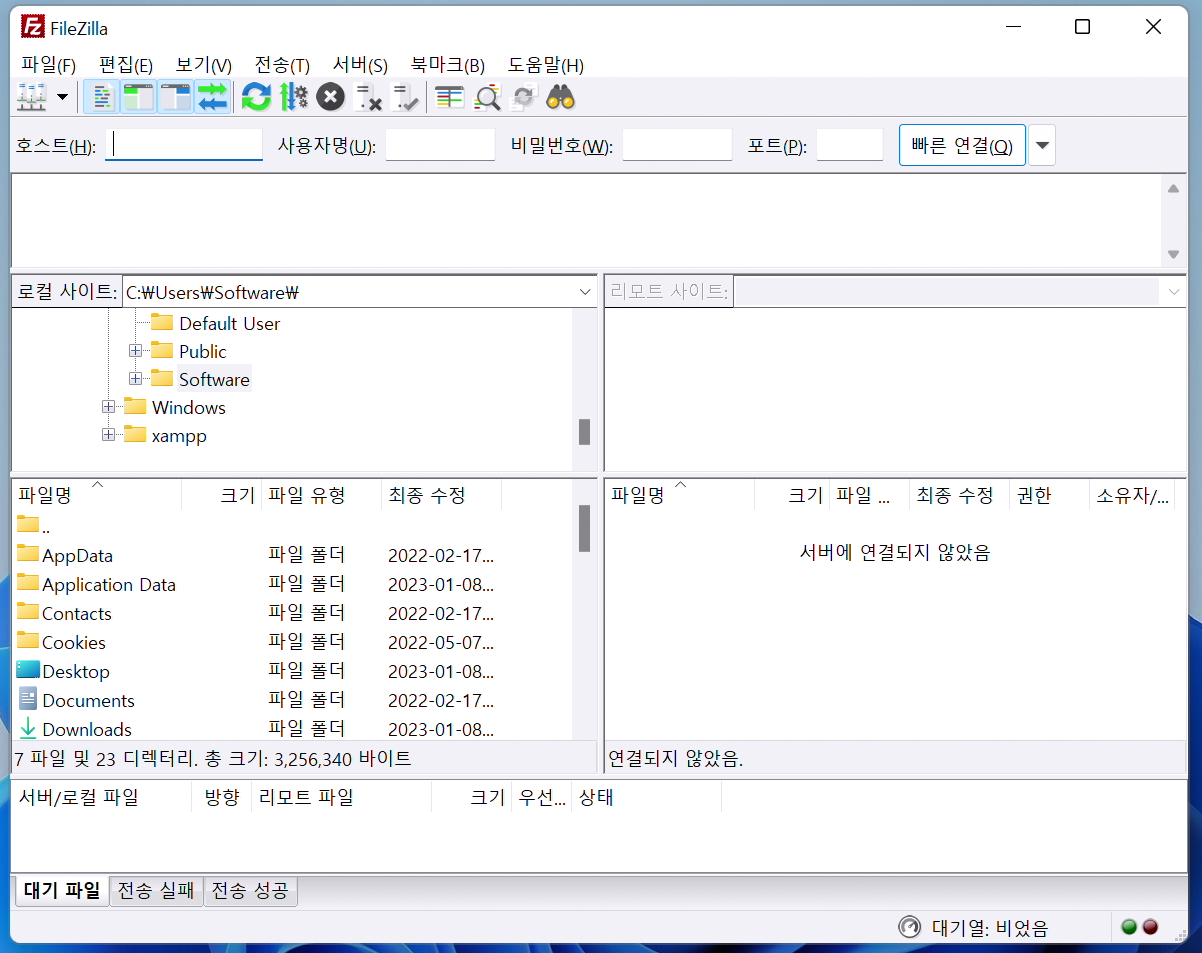The width and height of the screenshot is (1202, 953).
Task: Switch to the 전송 실패 tab
Action: click(x=156, y=891)
